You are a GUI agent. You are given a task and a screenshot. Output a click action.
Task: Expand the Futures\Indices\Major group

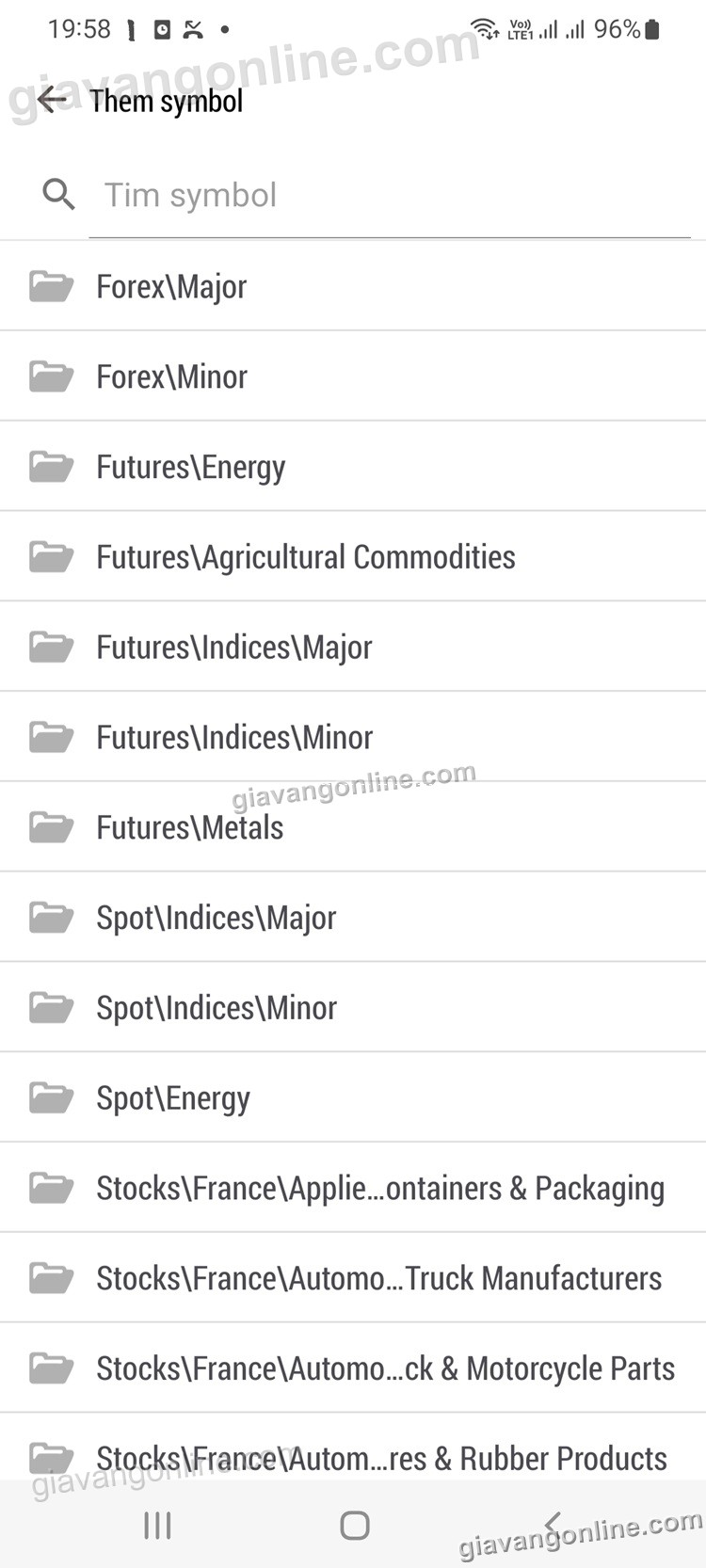[x=234, y=648]
